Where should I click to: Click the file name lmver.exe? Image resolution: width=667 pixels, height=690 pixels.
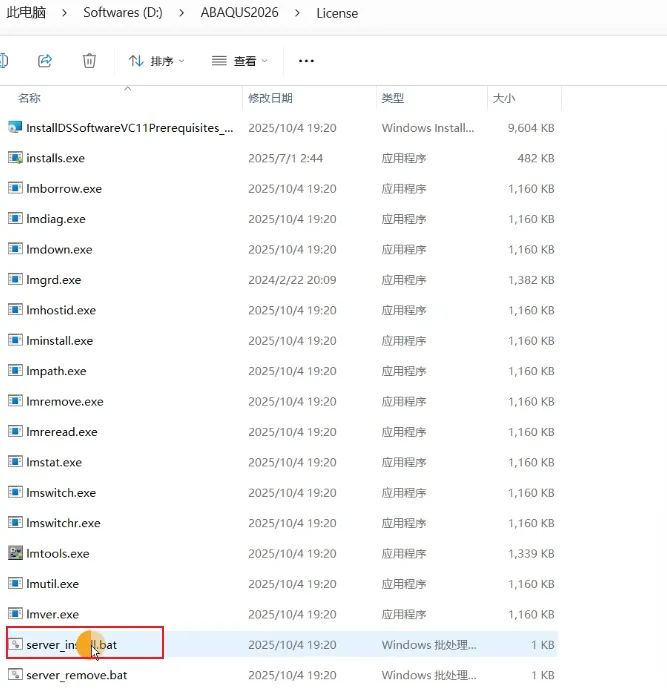pos(52,614)
